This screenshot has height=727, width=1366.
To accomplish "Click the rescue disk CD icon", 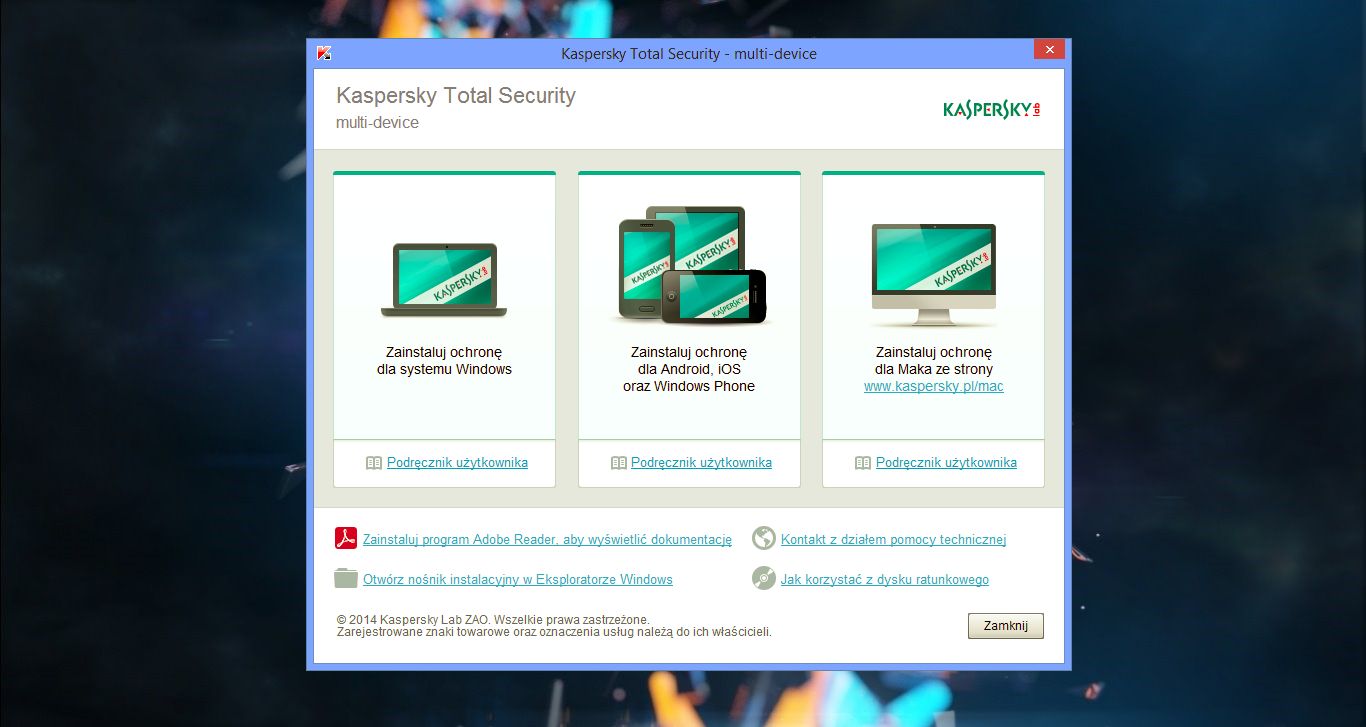I will point(764,578).
